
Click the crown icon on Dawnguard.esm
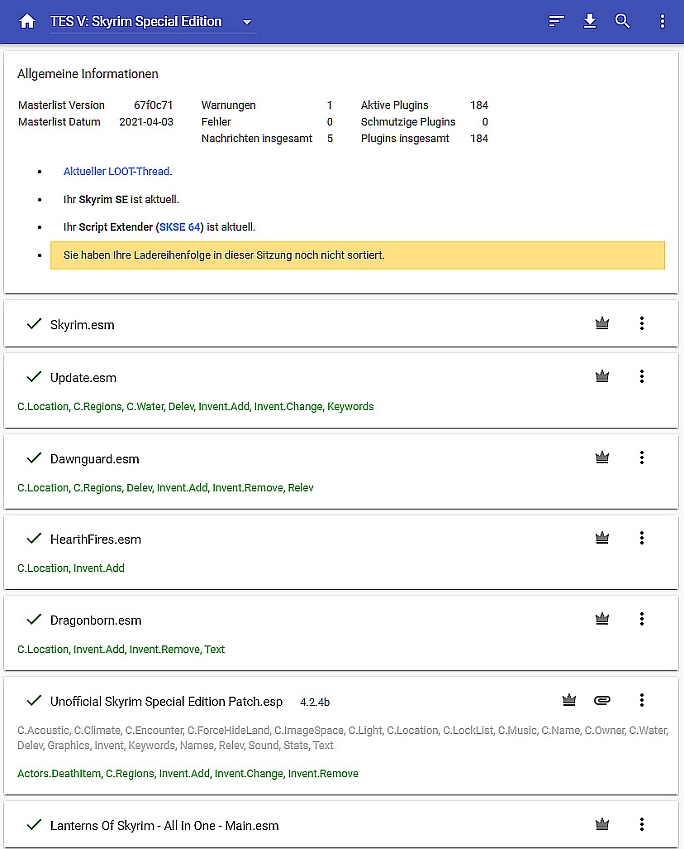coord(602,458)
